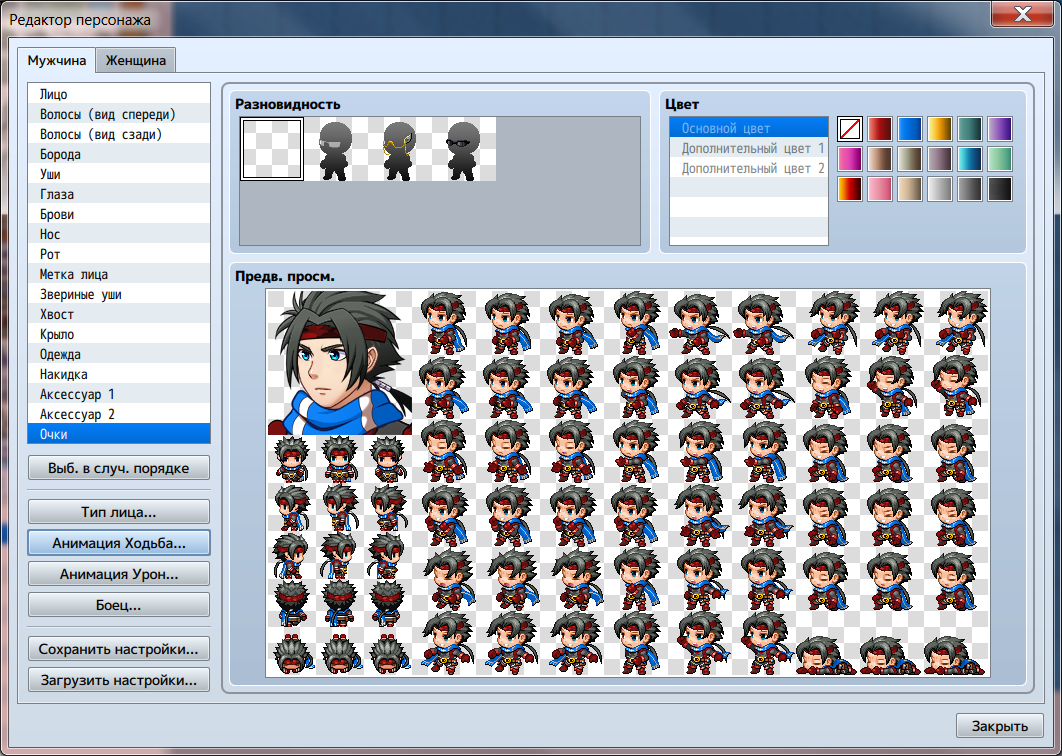The width and height of the screenshot is (1062, 756).
Task: Select the empty no-glasses variety thumbnail
Action: 272,149
